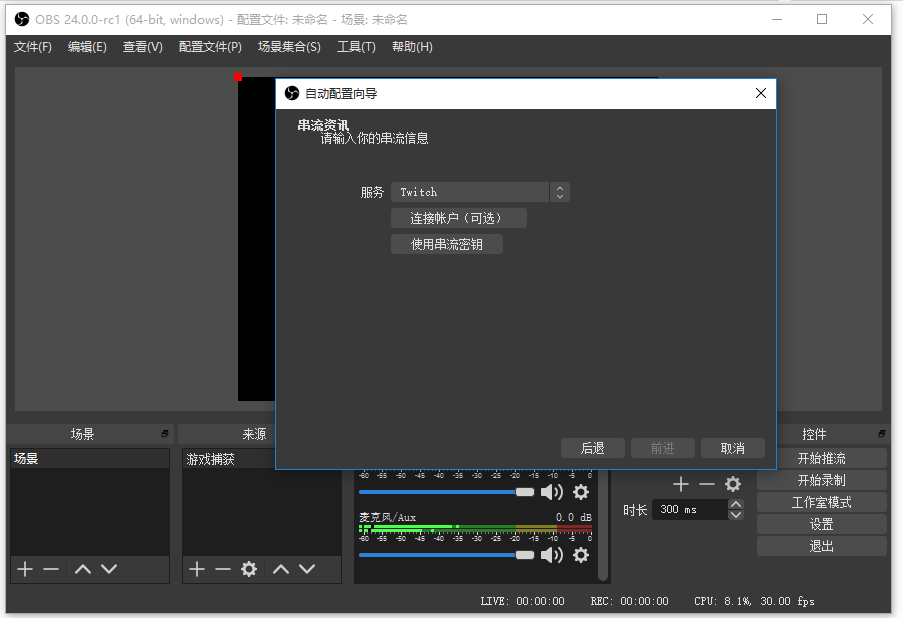
Task: Add a new source with the plus icon
Action: coord(195,569)
